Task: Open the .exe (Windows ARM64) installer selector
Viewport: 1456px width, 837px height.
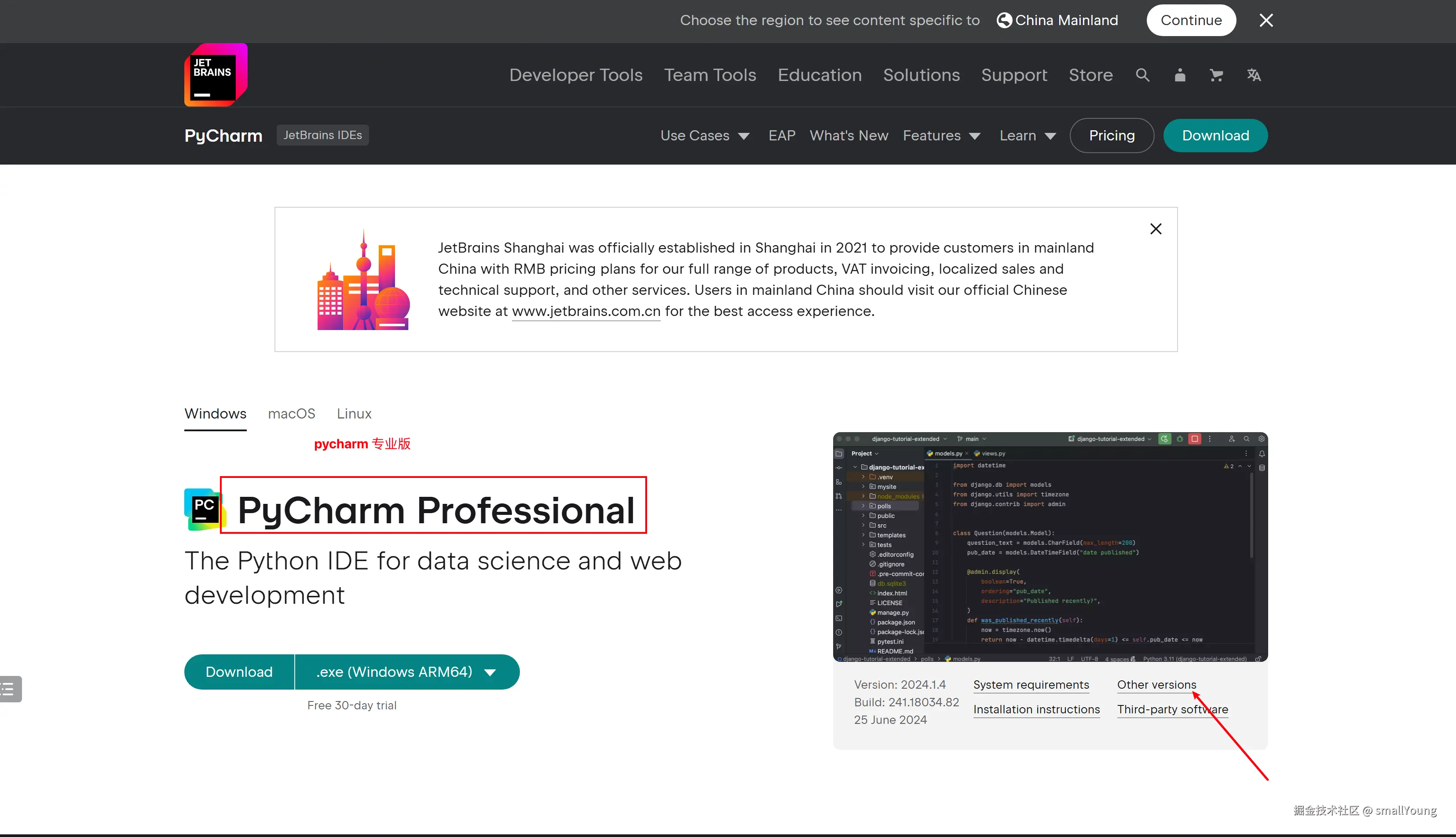Action: coord(407,672)
